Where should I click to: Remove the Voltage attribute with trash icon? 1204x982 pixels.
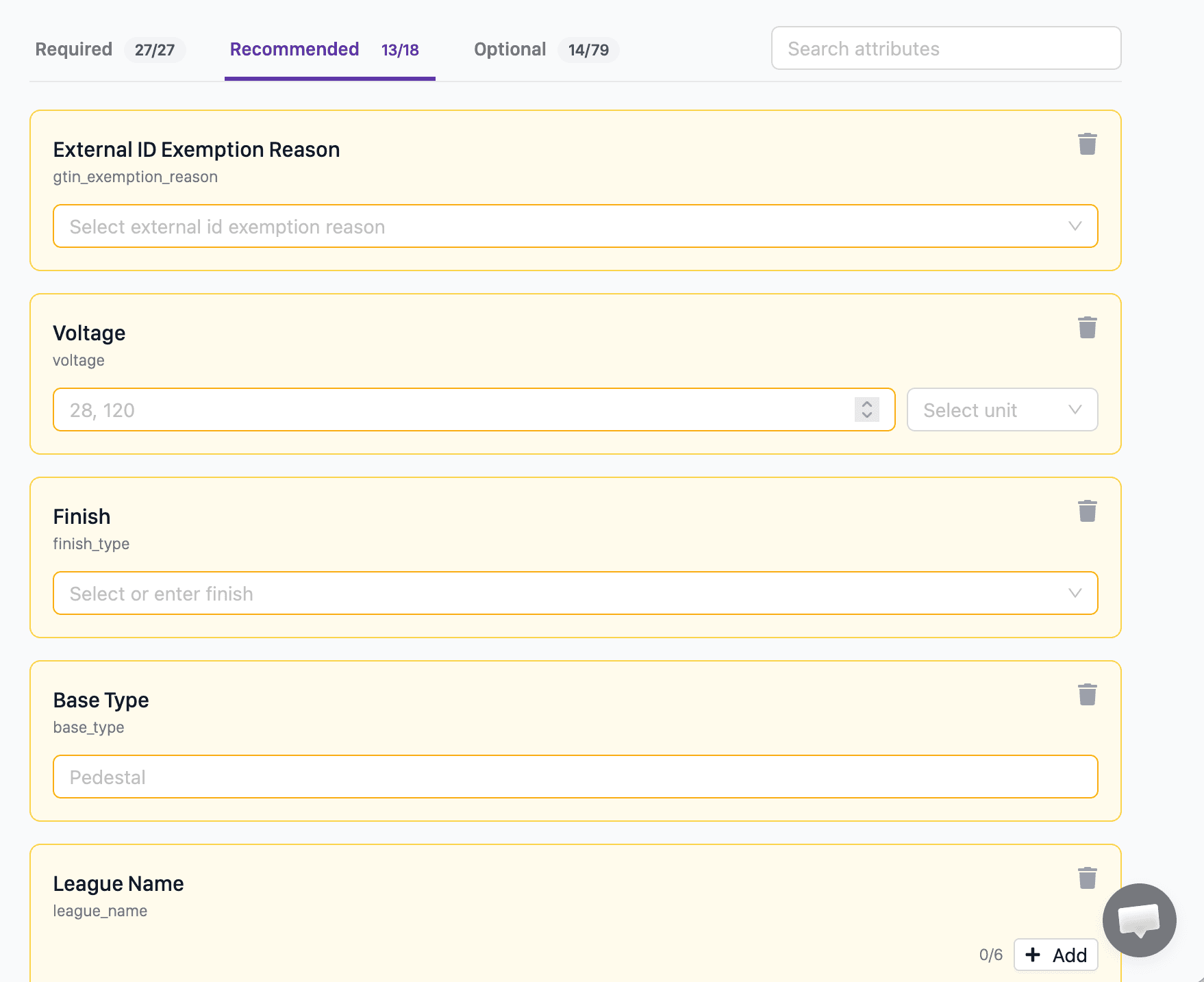point(1087,327)
